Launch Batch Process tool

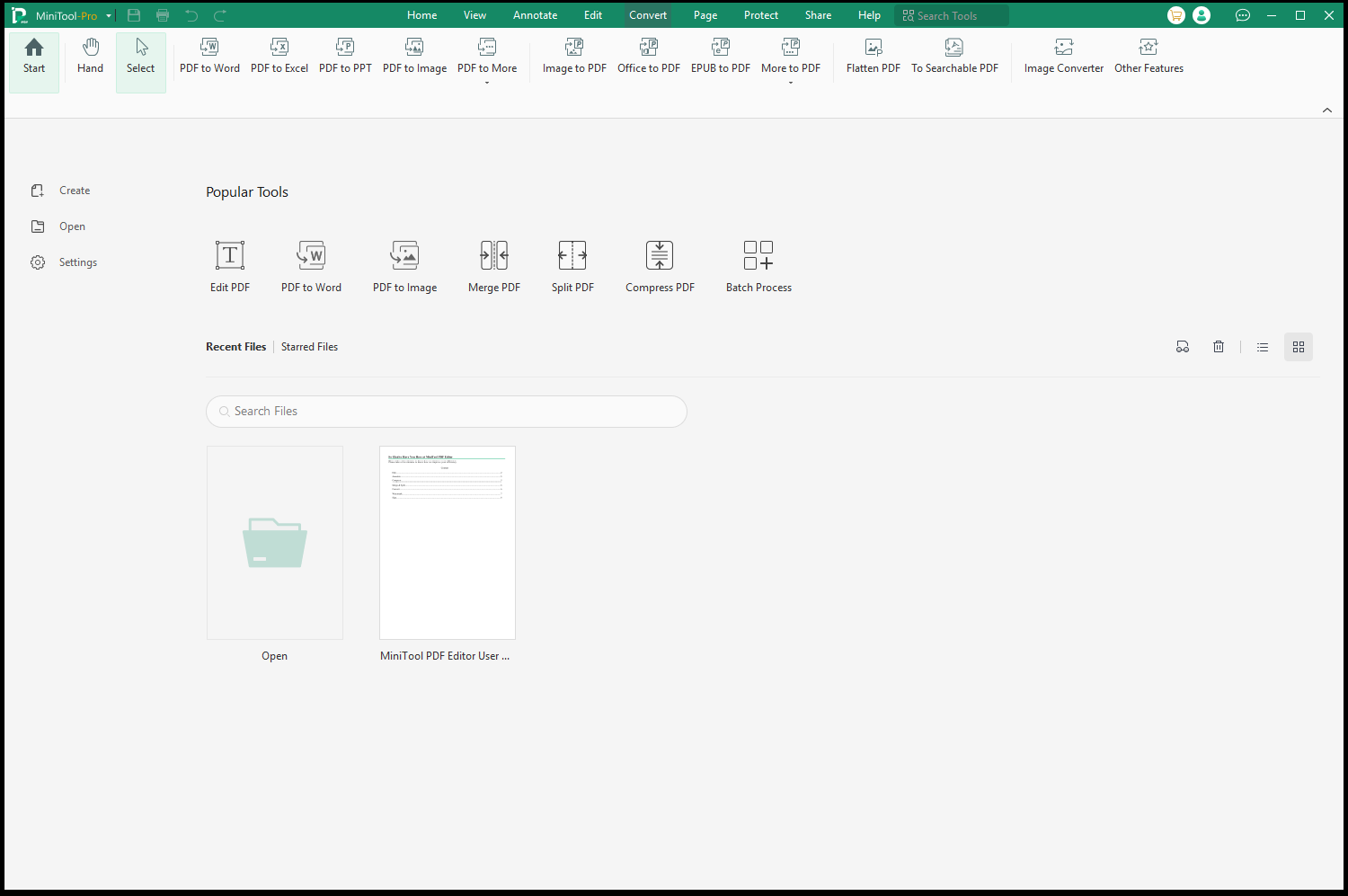pos(758,266)
